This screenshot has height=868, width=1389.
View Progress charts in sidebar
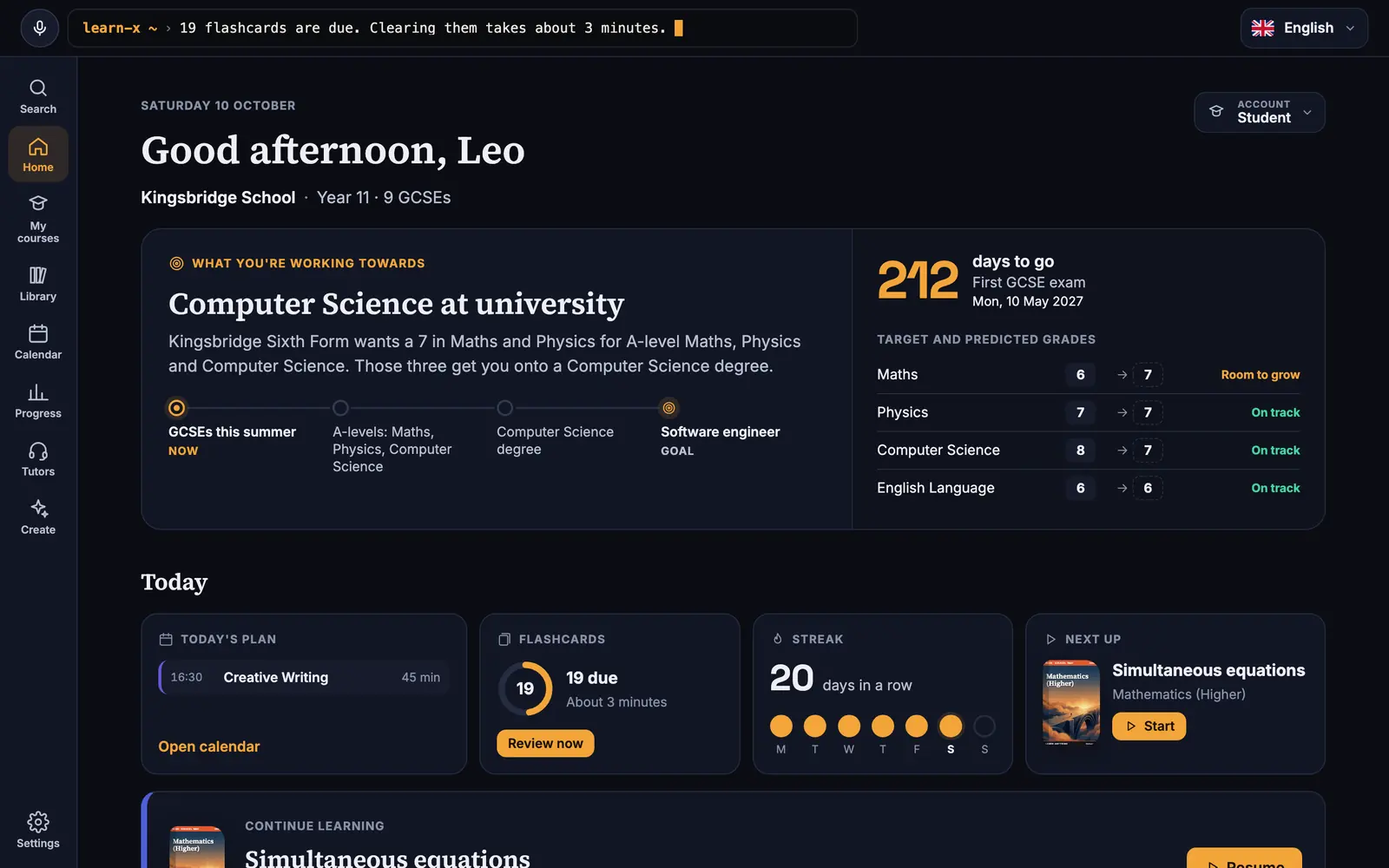pos(38,401)
